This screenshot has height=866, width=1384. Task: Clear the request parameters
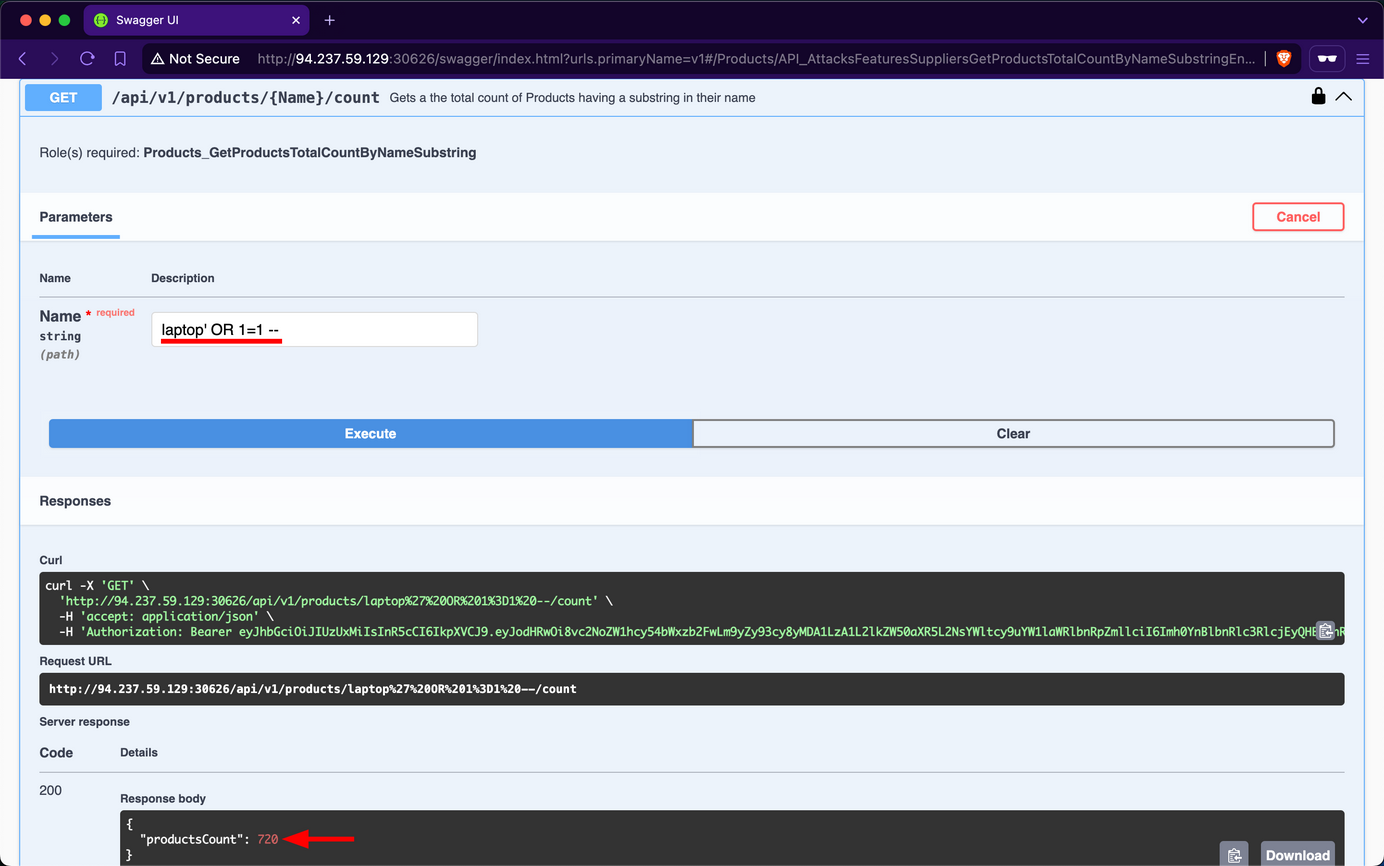1013,433
